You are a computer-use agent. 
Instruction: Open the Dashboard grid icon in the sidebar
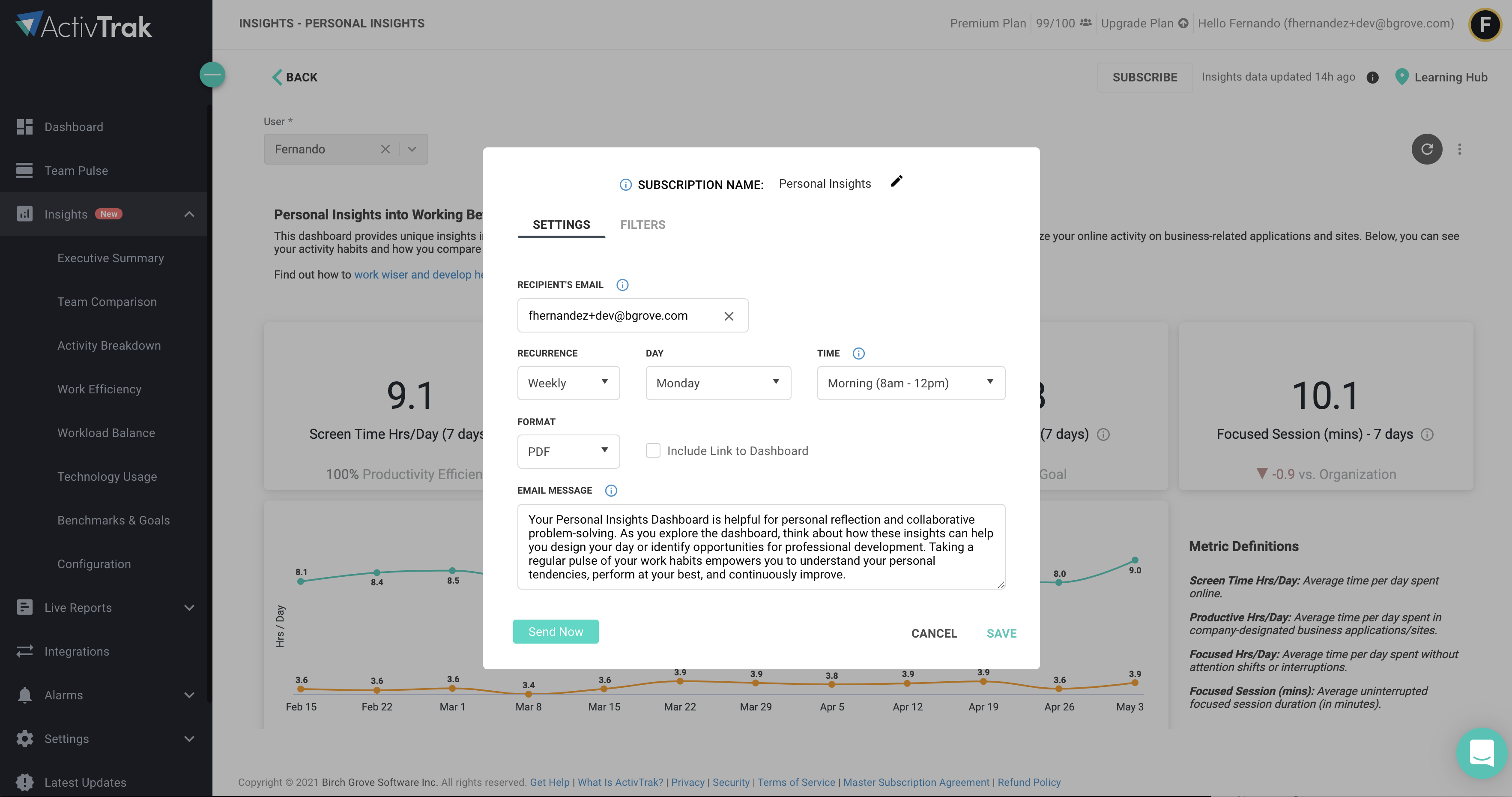tap(25, 127)
